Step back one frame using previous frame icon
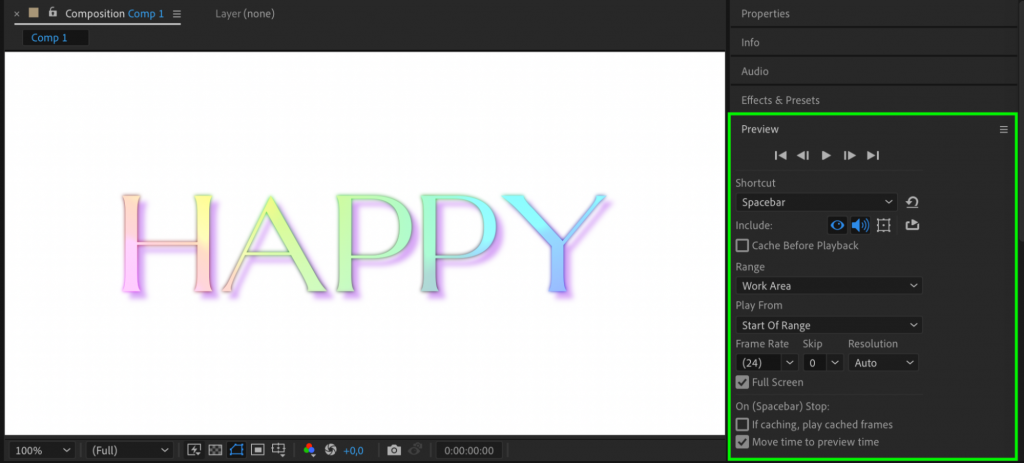Screen dimensions: 1024x463 tap(803, 155)
